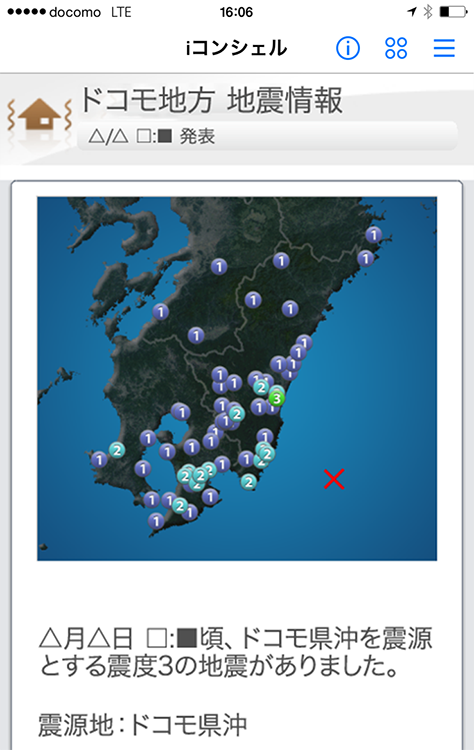The width and height of the screenshot is (474, 750).
Task: Open the four-circle grid menu icon
Action: pos(396,48)
